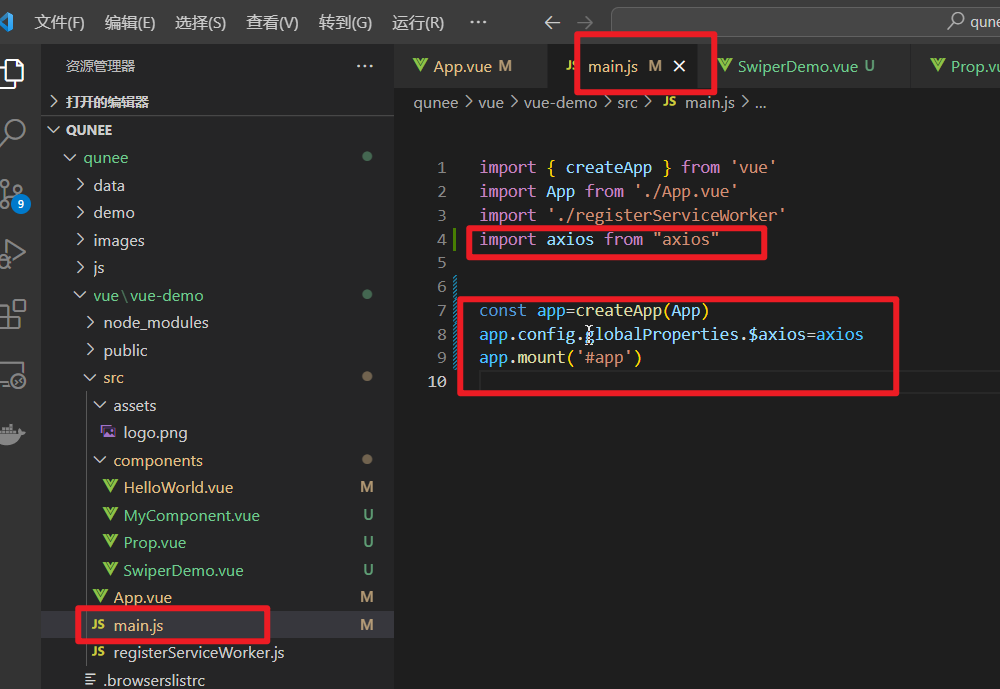Expand the node_modules folder

[156, 323]
